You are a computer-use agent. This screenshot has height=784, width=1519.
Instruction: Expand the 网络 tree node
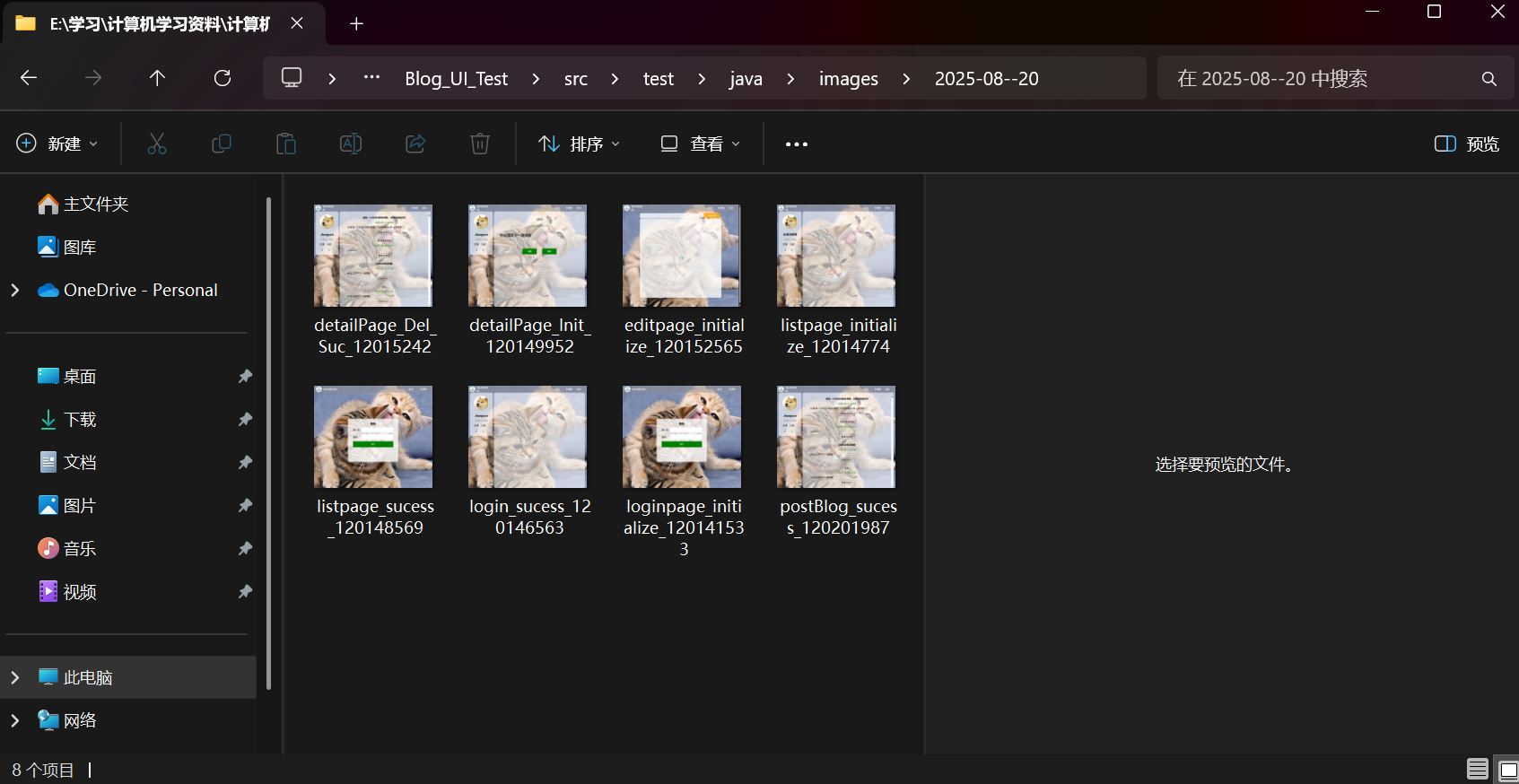[x=15, y=720]
